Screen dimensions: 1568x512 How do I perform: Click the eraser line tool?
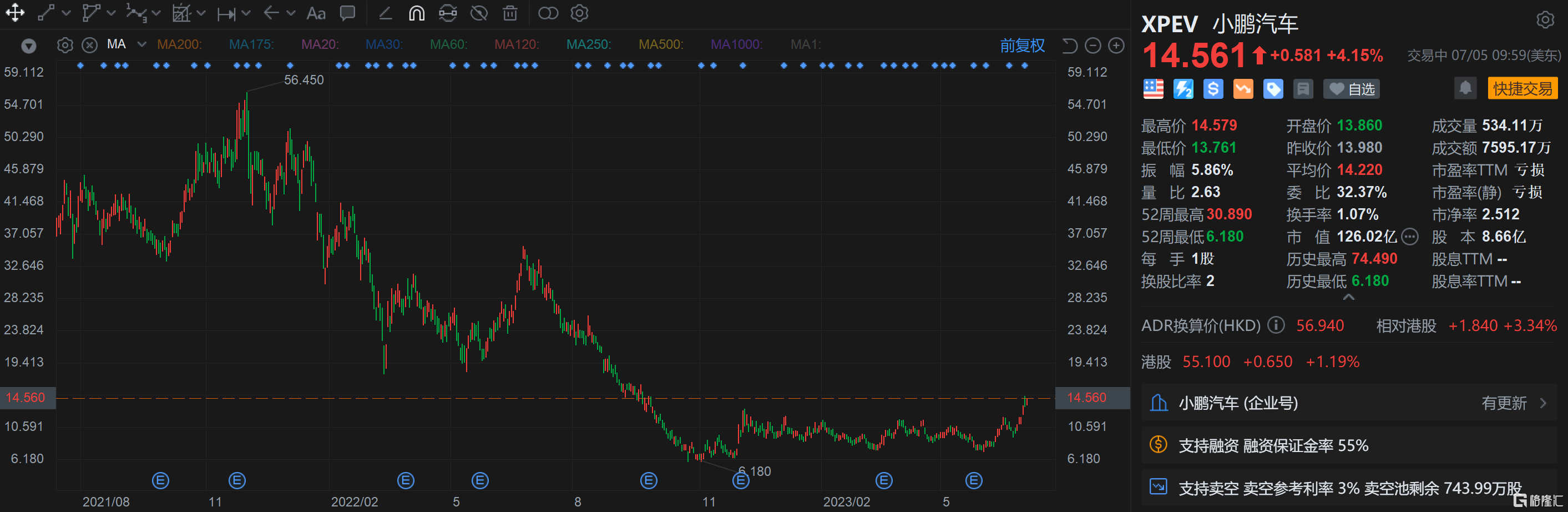point(385,13)
